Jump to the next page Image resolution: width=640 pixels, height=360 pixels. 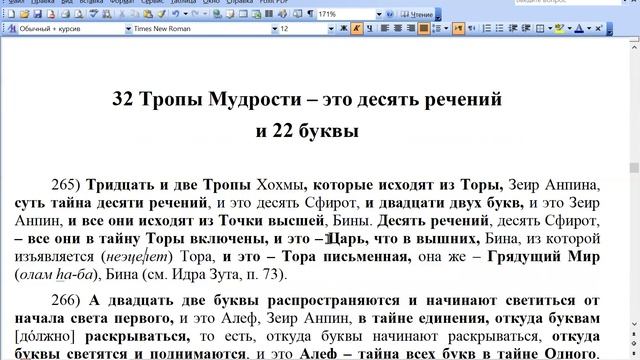point(634,352)
